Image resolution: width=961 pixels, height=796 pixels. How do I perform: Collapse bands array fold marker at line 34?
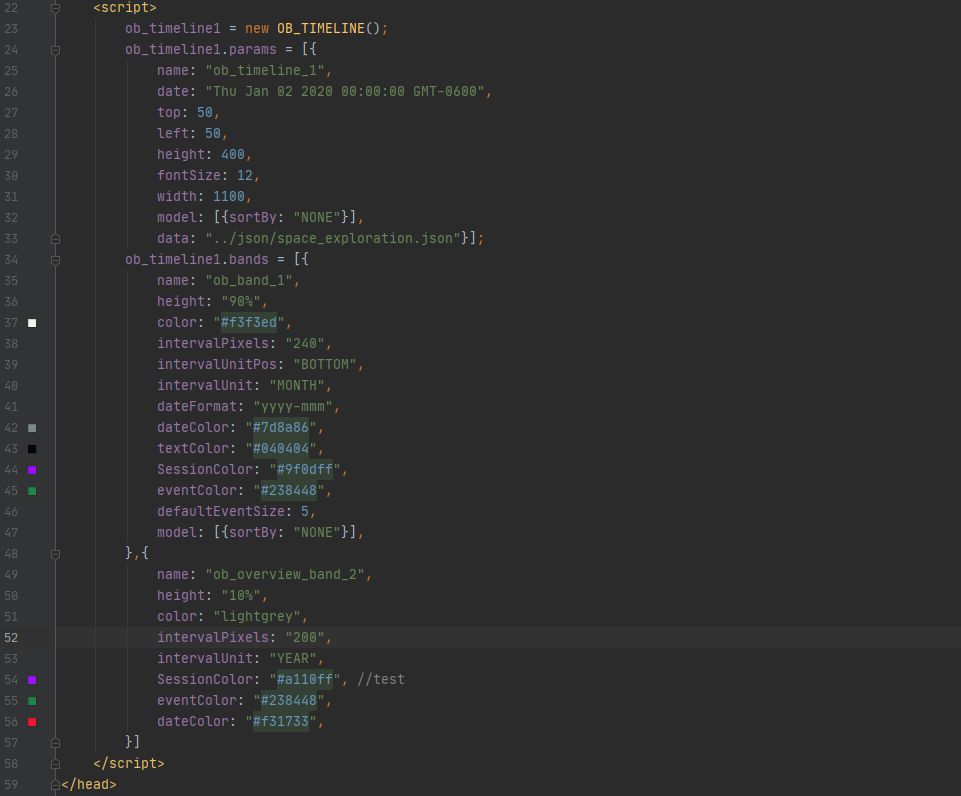(x=55, y=260)
